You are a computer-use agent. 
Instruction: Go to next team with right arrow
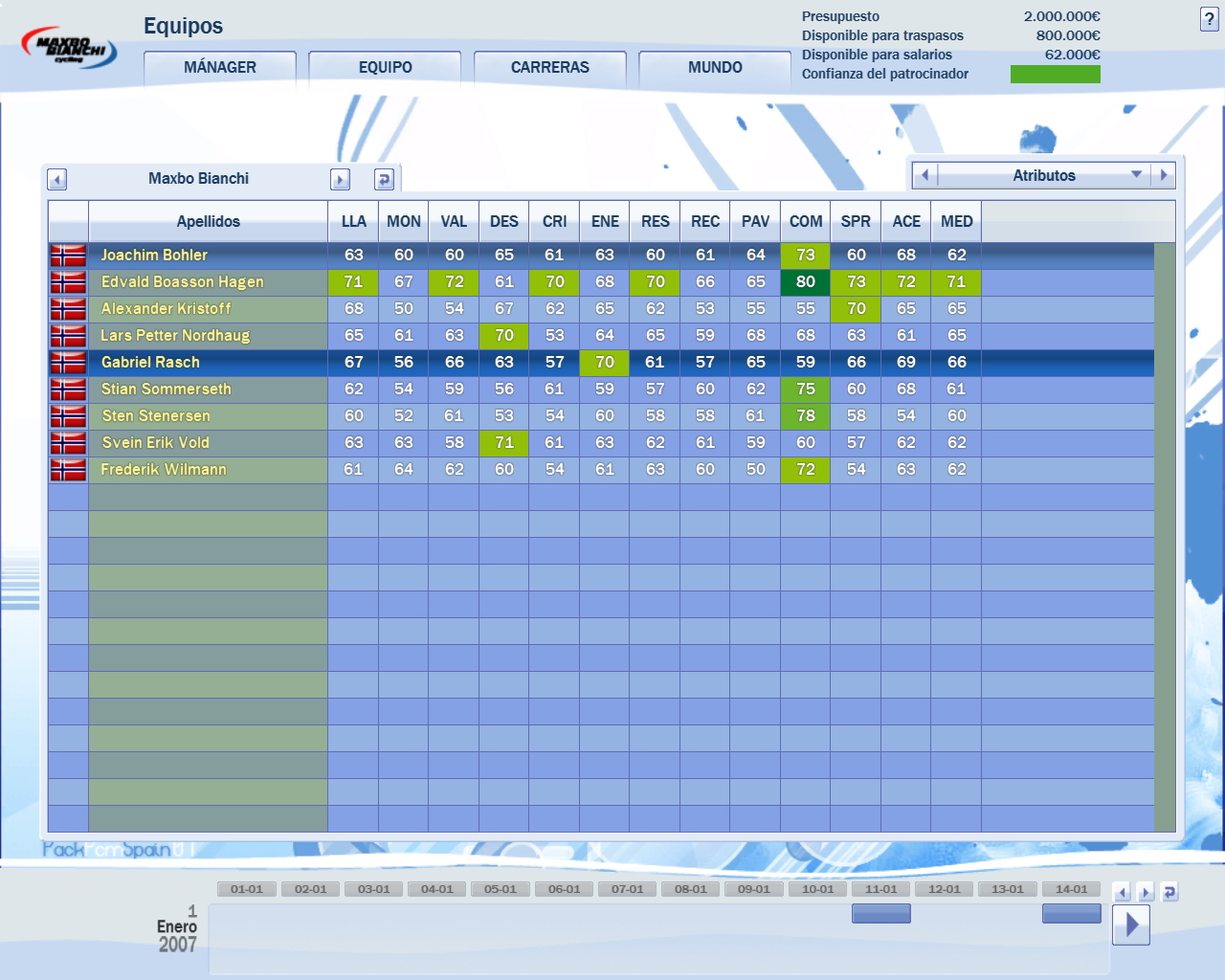340,180
